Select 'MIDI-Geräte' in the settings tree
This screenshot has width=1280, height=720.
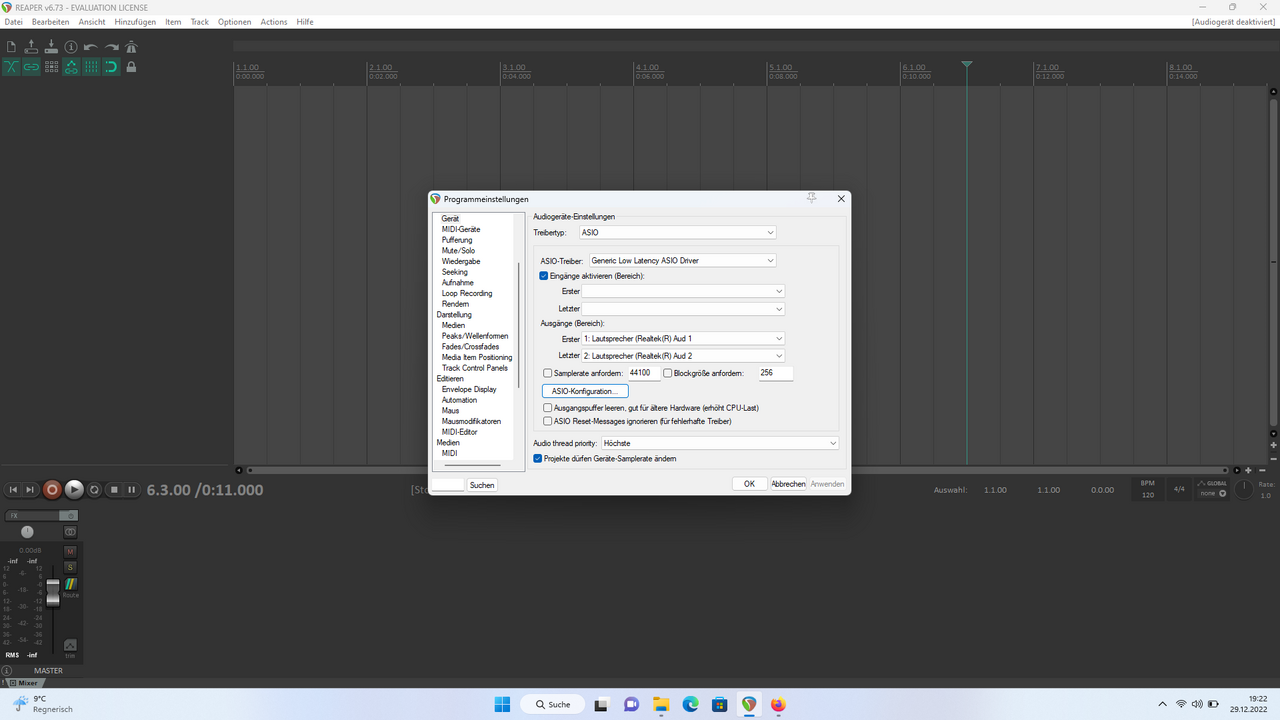pos(461,230)
